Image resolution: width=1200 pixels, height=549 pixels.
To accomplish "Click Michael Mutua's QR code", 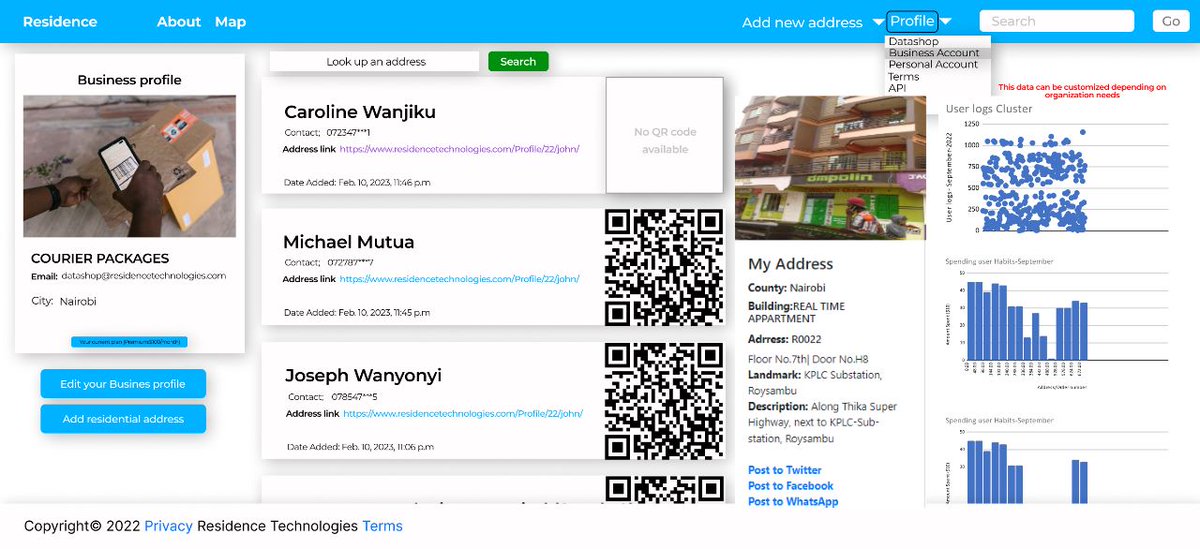I will (x=664, y=267).
